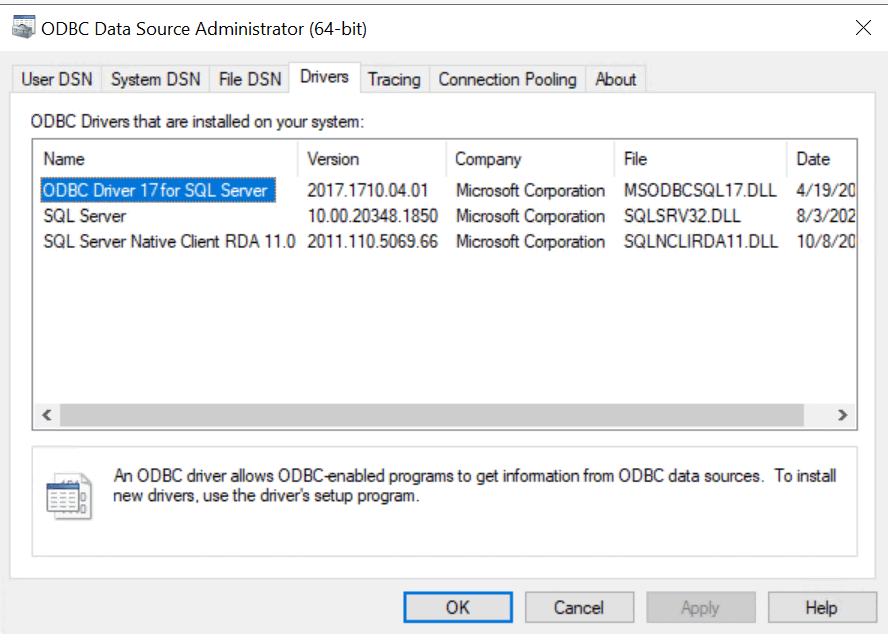Image resolution: width=888 pixels, height=634 pixels.
Task: Open the Connection Pooling tab
Action: [x=507, y=78]
